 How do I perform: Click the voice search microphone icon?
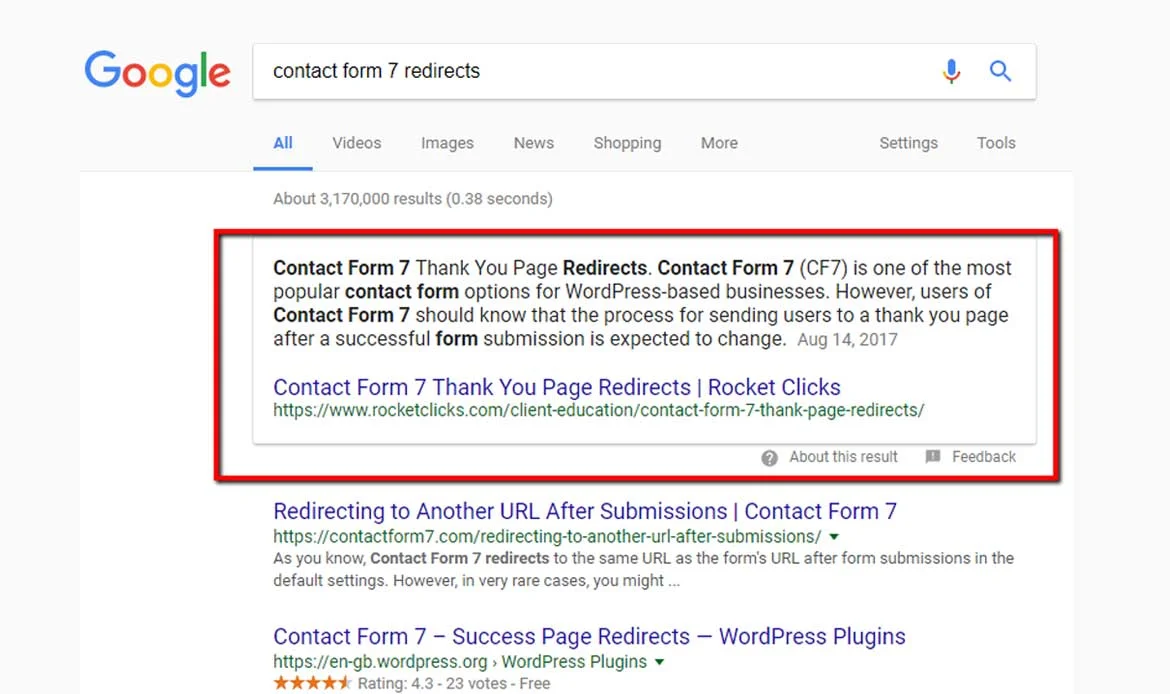click(x=951, y=71)
